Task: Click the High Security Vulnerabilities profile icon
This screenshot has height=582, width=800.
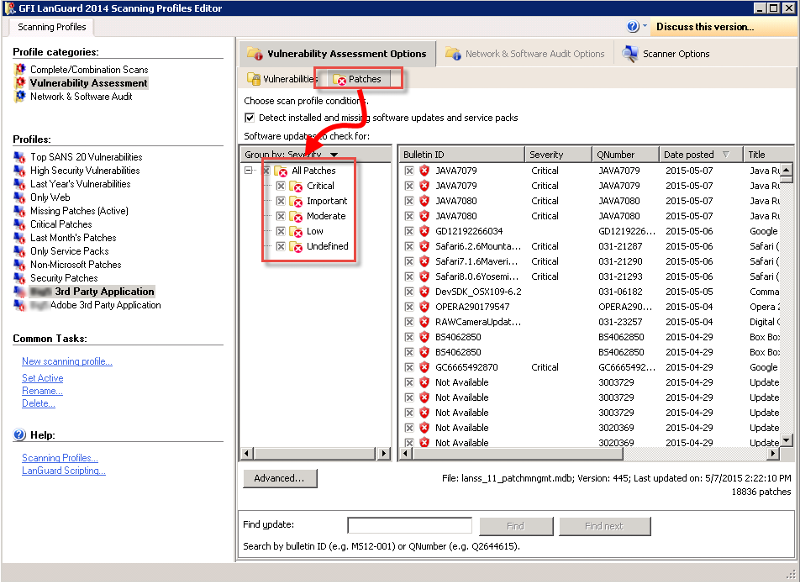Action: tap(19, 170)
